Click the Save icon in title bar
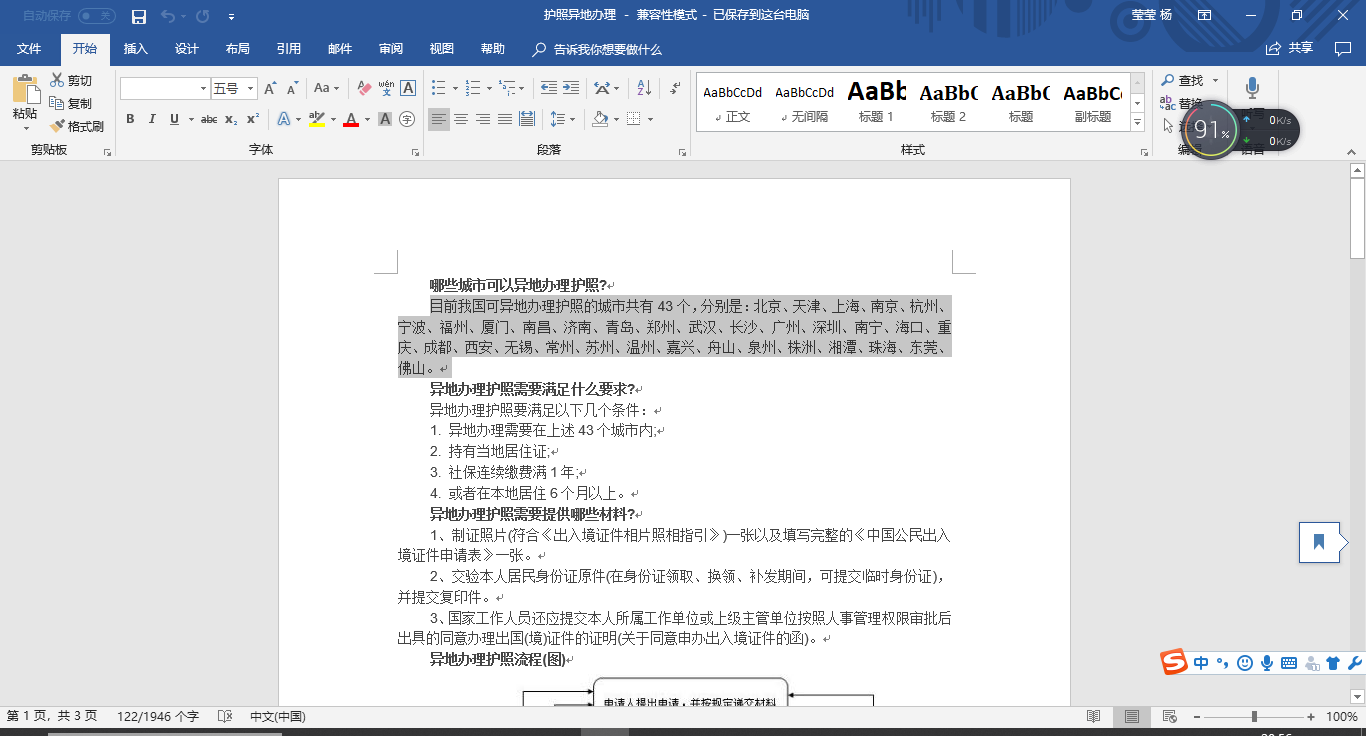The width and height of the screenshot is (1366, 736). pos(139,16)
